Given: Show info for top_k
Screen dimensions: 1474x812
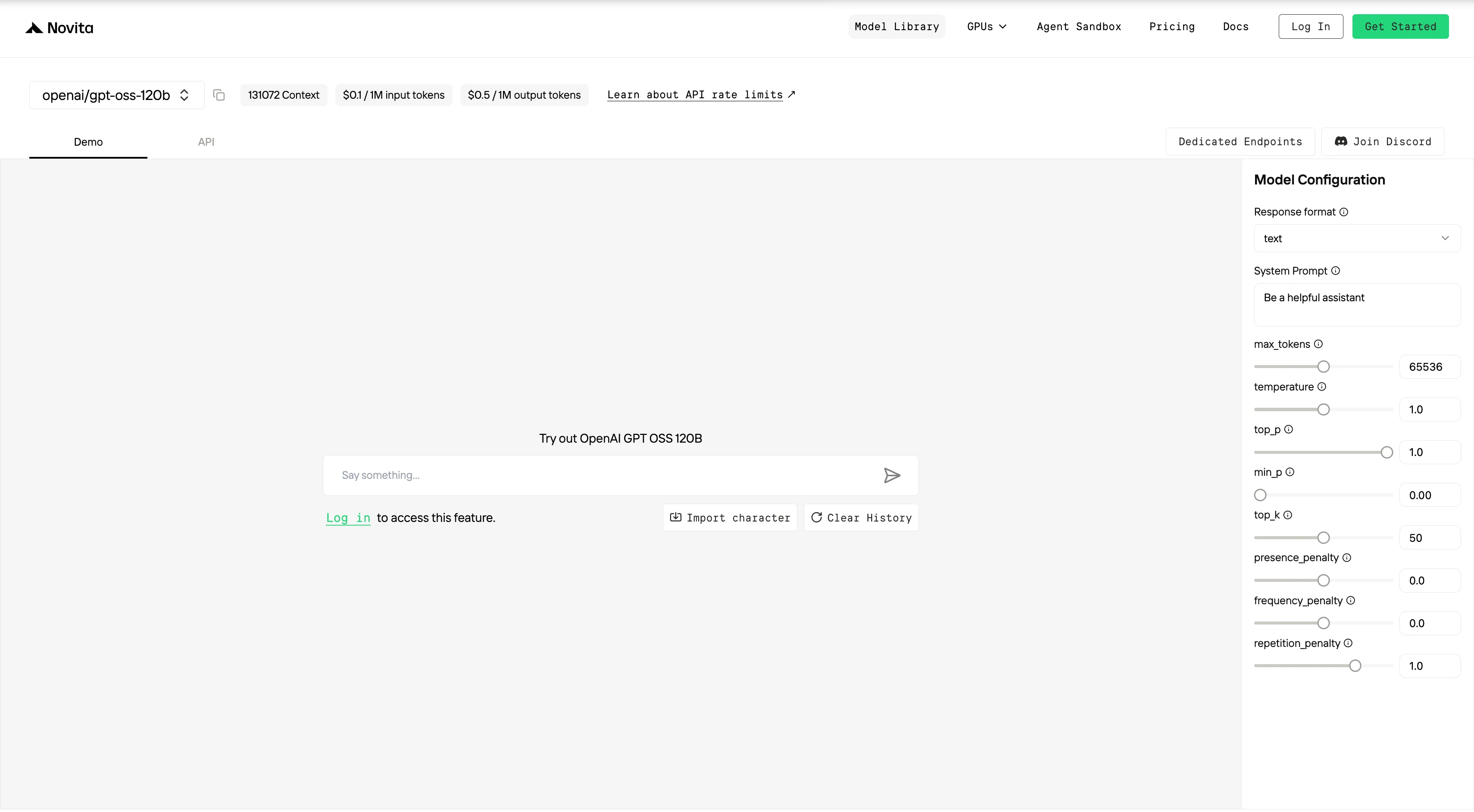Looking at the screenshot, I should (1287, 515).
